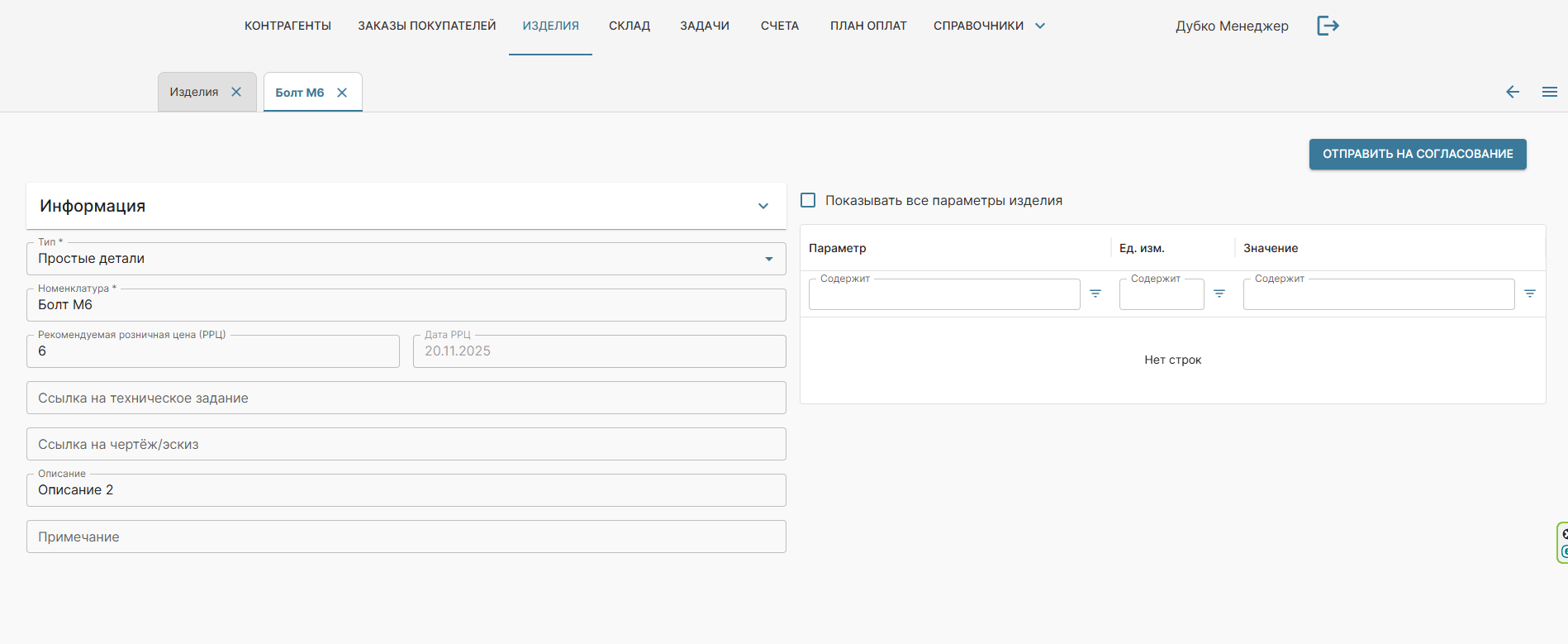Screen dimensions: 1568x644
Task: Open the Заказы покупателей section
Action: click(426, 26)
